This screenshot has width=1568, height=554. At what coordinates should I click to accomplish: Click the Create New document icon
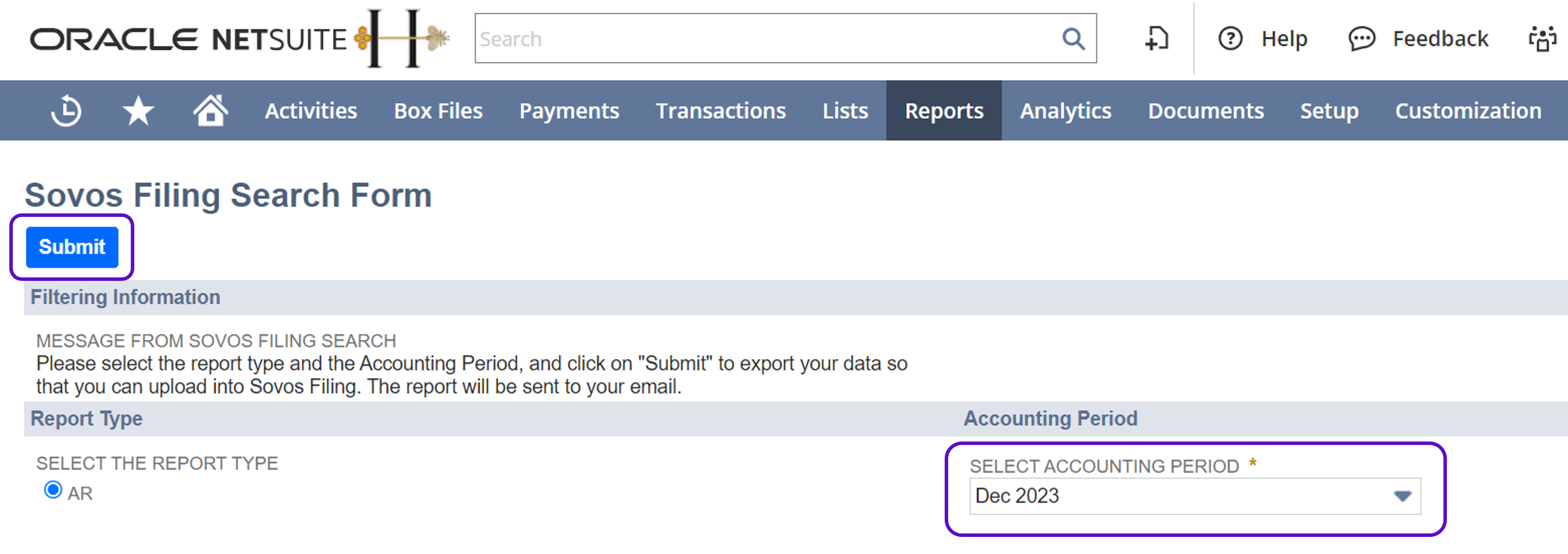tap(1157, 39)
